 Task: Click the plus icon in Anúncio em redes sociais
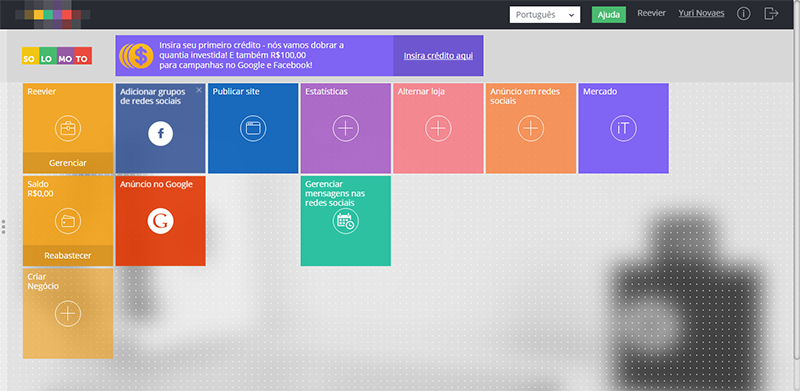531,128
